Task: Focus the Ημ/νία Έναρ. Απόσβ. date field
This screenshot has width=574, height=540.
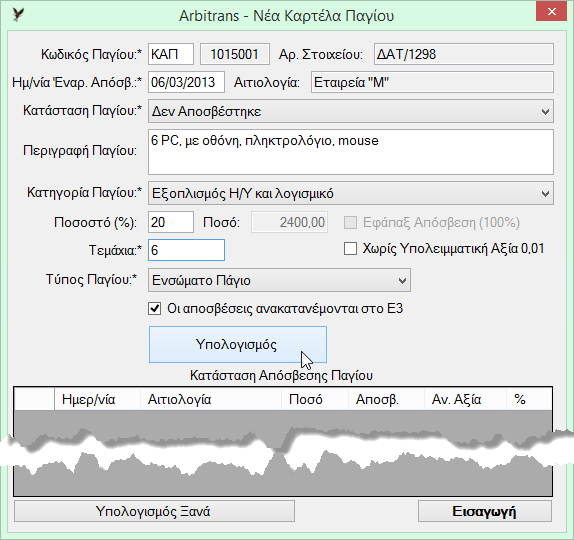Action: (x=186, y=82)
